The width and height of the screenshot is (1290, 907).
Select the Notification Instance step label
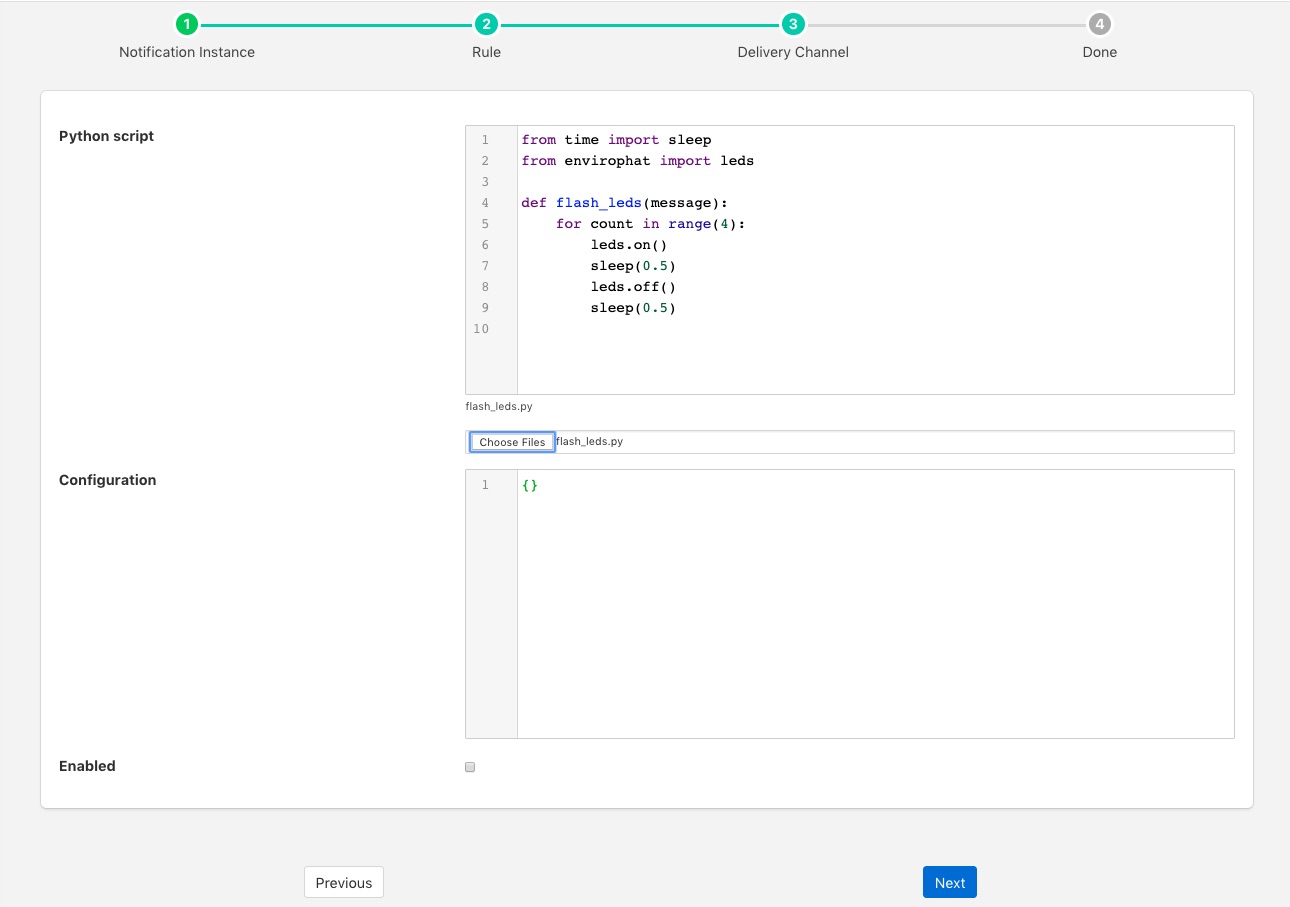(186, 52)
